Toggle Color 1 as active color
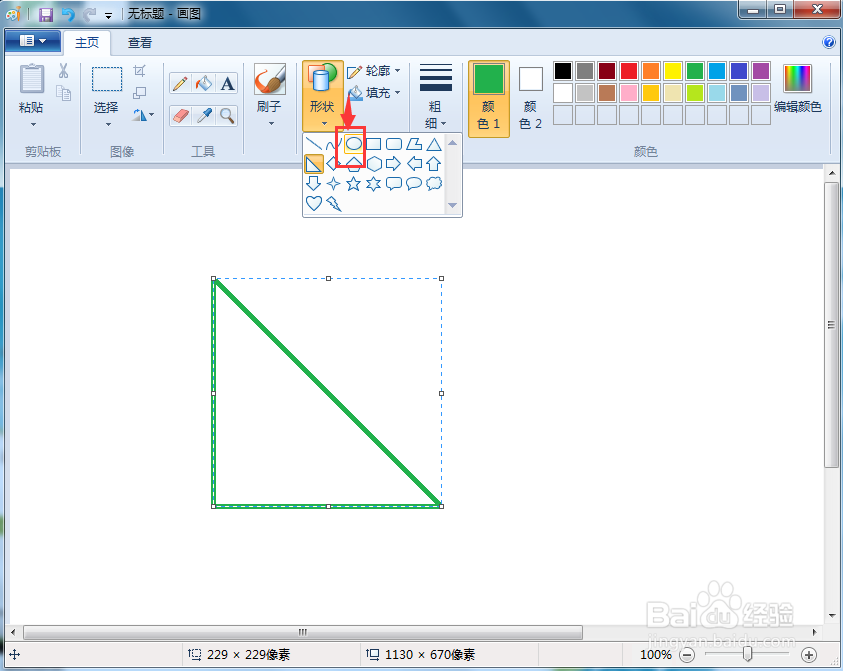Image resolution: width=843 pixels, height=671 pixels. click(489, 99)
